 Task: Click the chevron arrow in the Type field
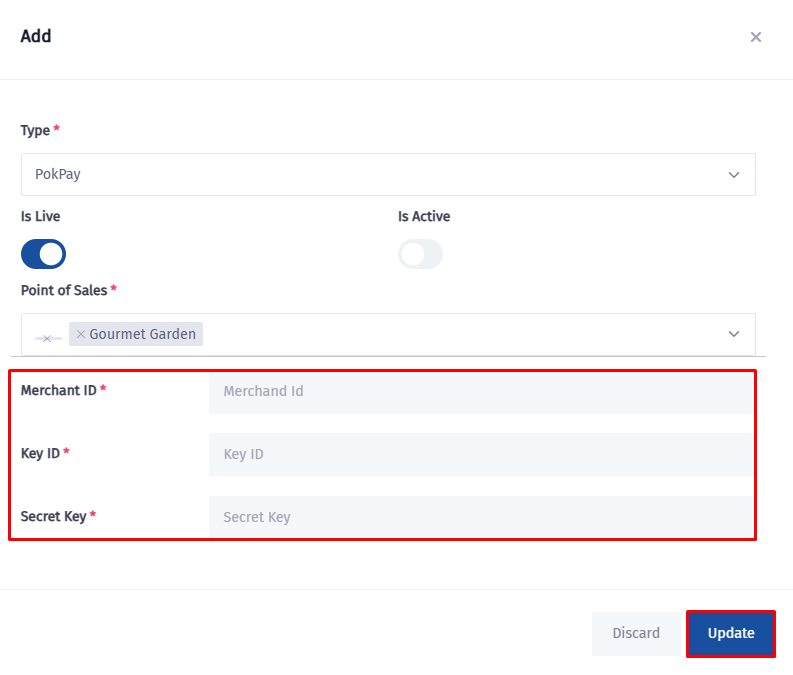coord(734,175)
